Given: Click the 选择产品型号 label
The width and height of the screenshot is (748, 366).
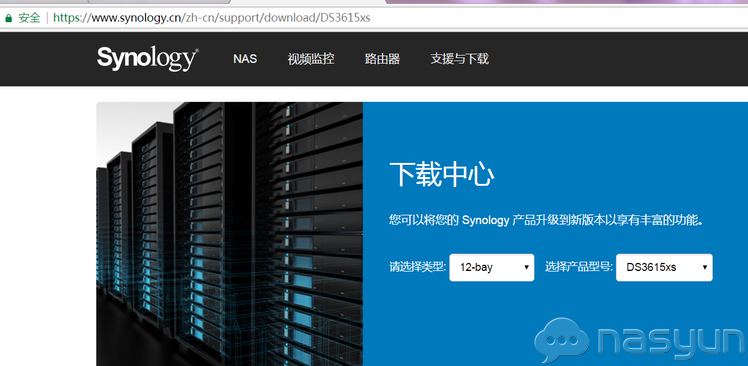Looking at the screenshot, I should [x=579, y=267].
